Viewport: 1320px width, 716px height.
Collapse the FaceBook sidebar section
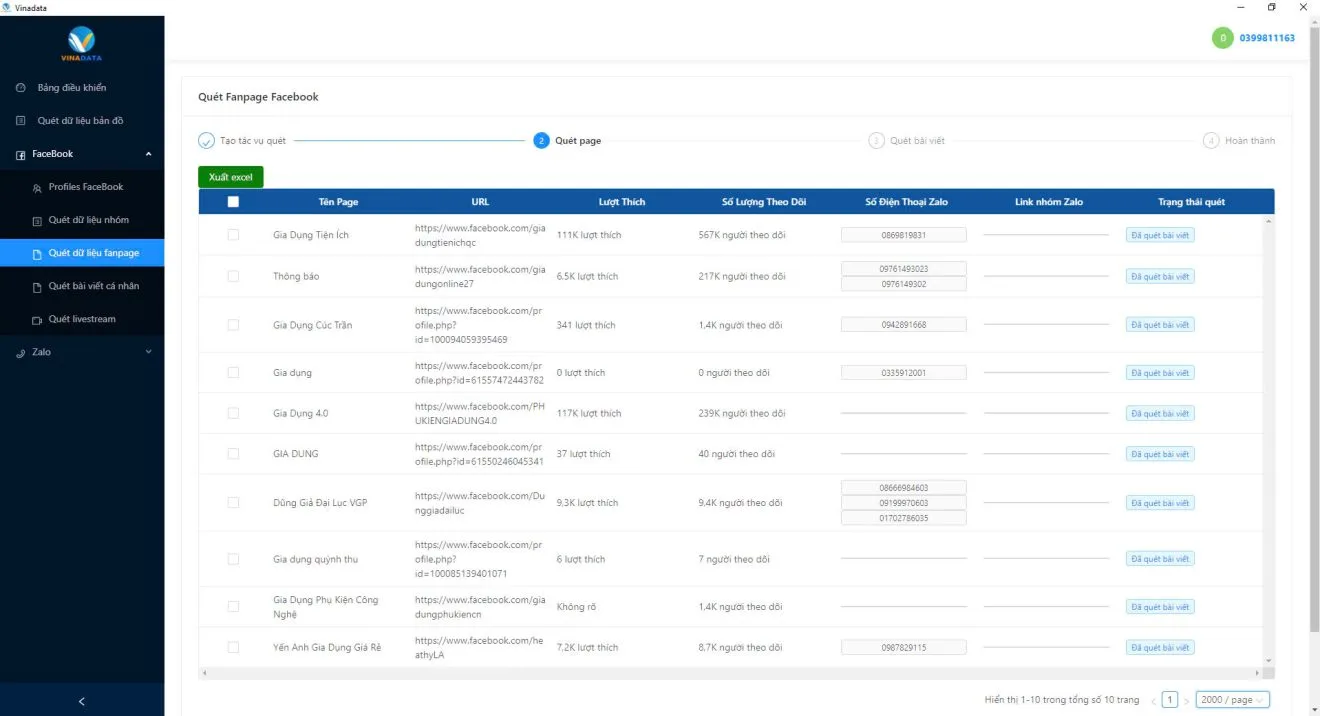(x=149, y=154)
